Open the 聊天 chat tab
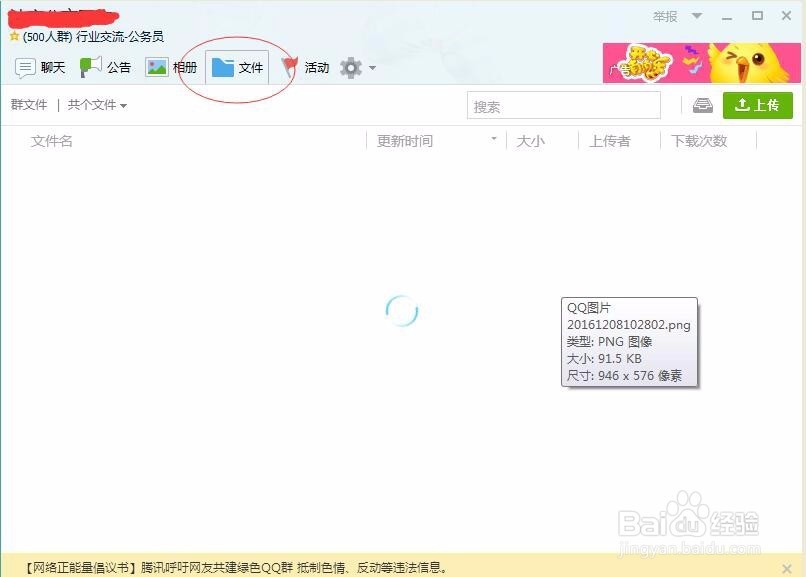 [40, 68]
